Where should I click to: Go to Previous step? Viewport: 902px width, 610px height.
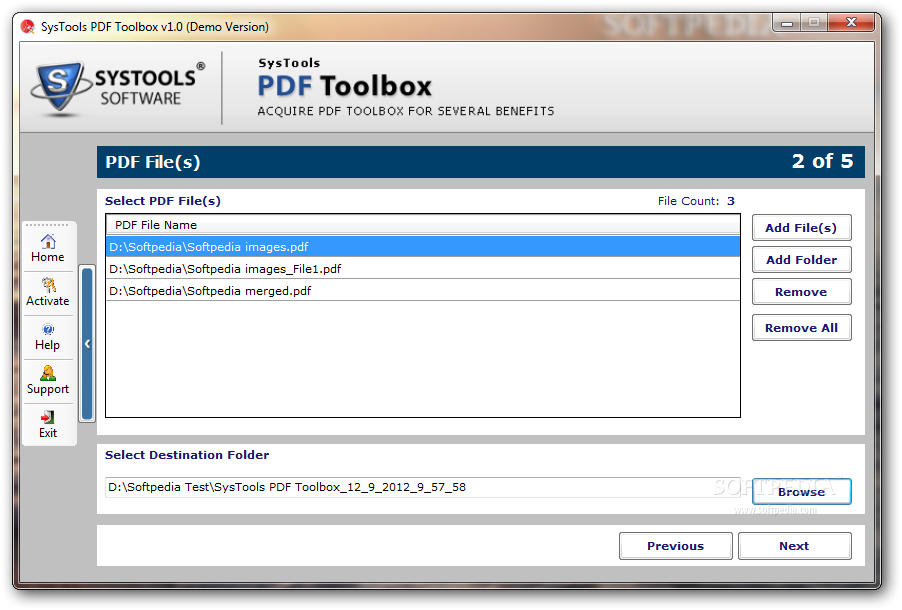[x=675, y=546]
